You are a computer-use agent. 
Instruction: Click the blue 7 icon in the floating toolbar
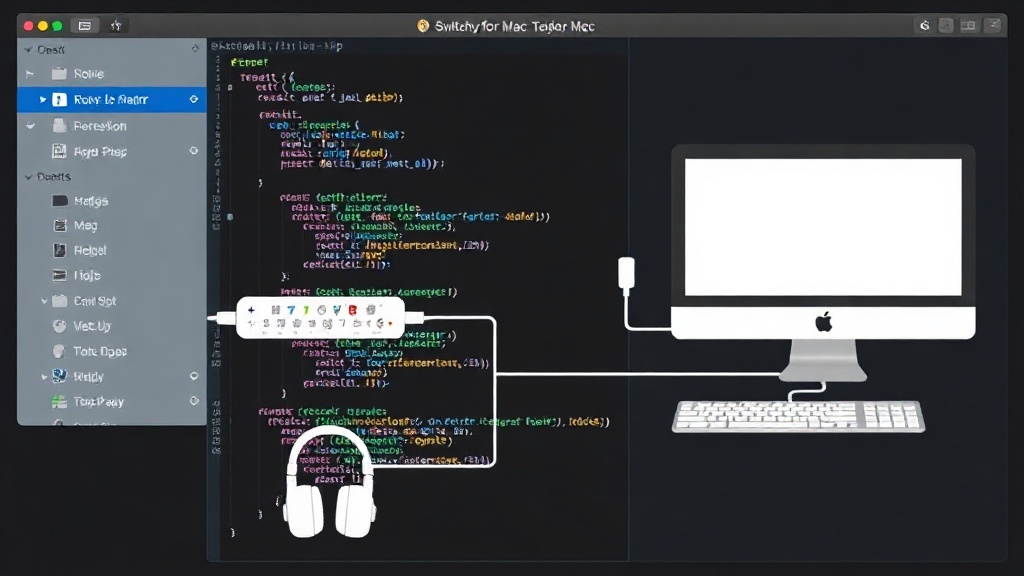click(x=291, y=310)
